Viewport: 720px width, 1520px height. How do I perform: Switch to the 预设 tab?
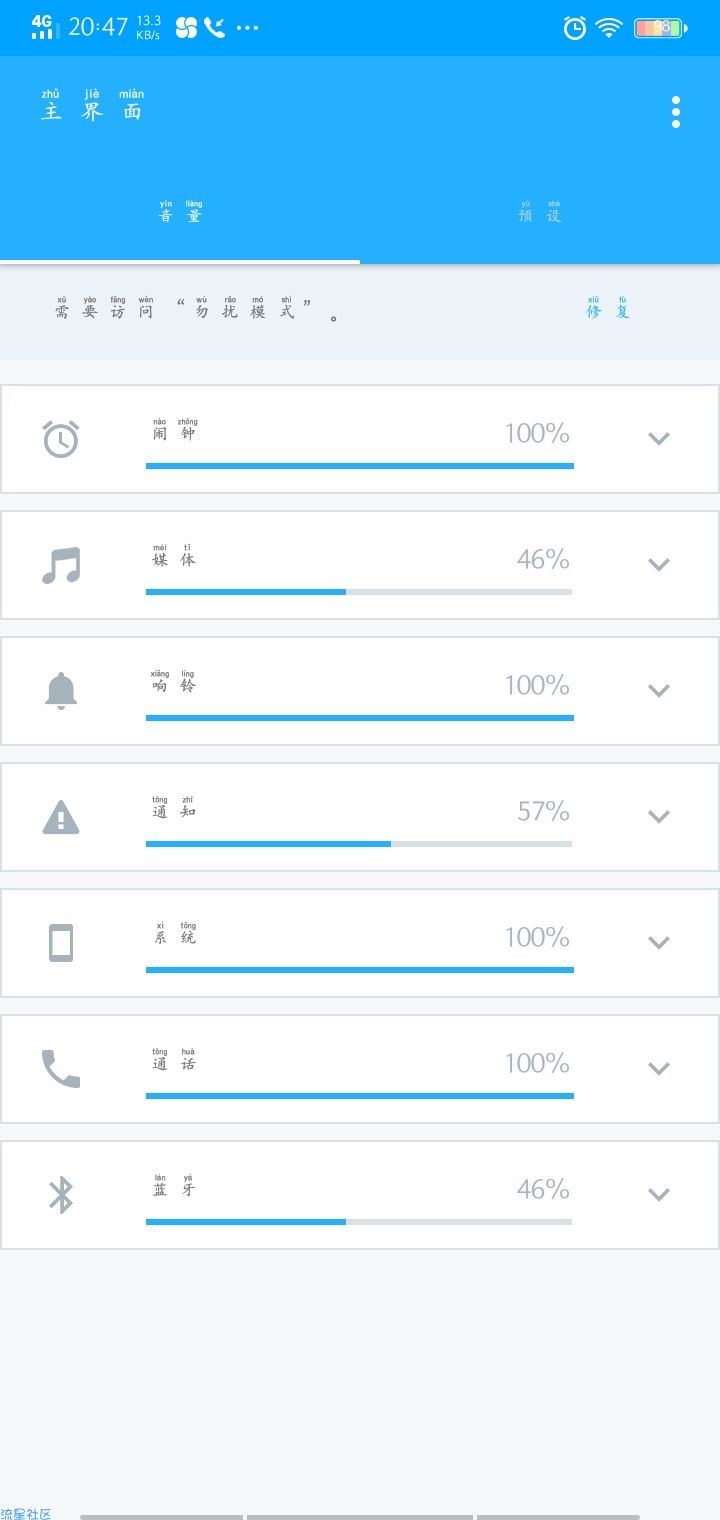pos(540,212)
